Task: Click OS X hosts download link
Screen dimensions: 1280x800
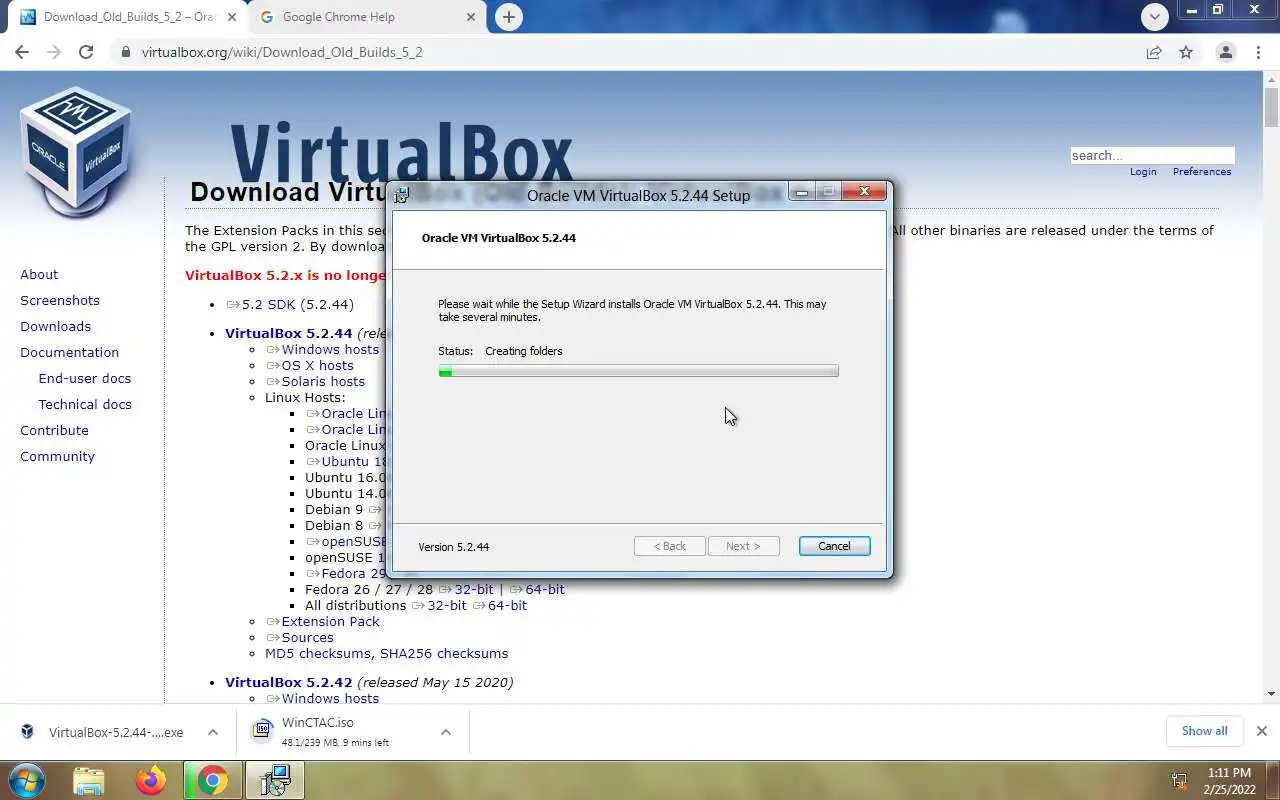Action: click(310, 365)
